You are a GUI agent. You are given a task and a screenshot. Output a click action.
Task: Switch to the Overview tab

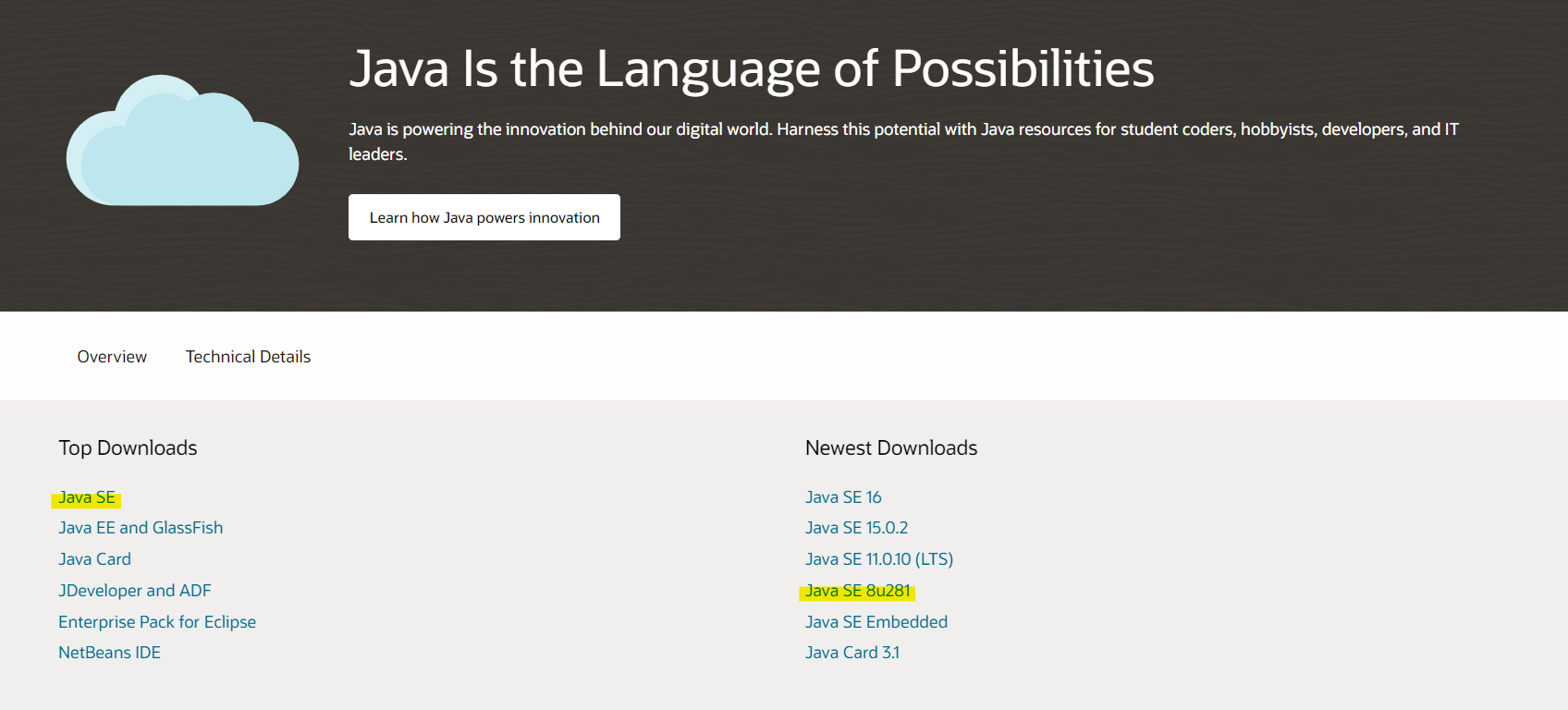tap(112, 357)
